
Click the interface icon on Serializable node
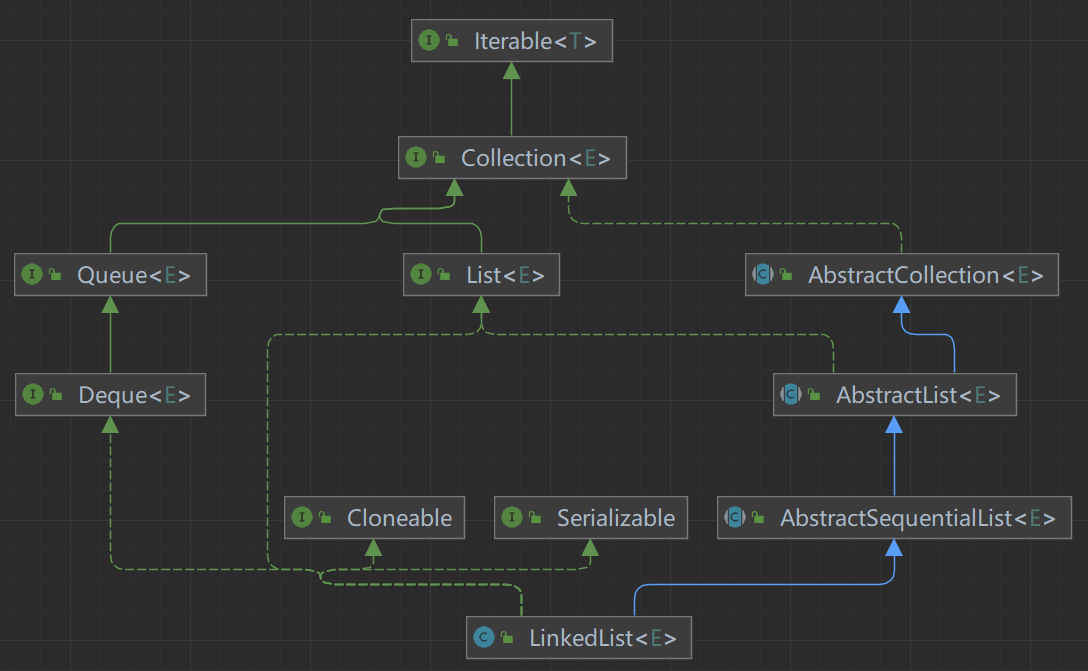point(511,517)
